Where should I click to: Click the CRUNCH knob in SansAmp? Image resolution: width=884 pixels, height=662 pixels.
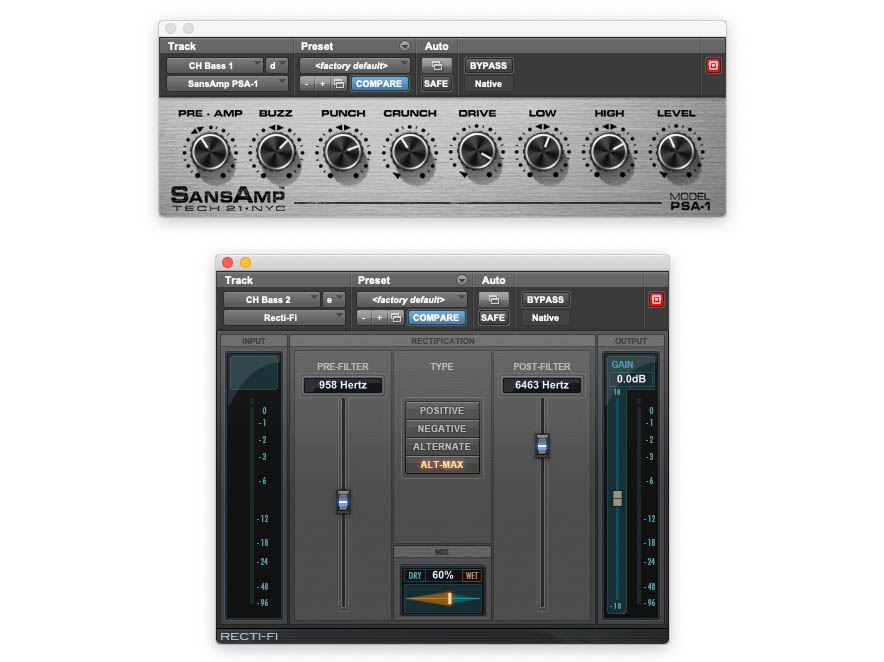click(x=410, y=152)
